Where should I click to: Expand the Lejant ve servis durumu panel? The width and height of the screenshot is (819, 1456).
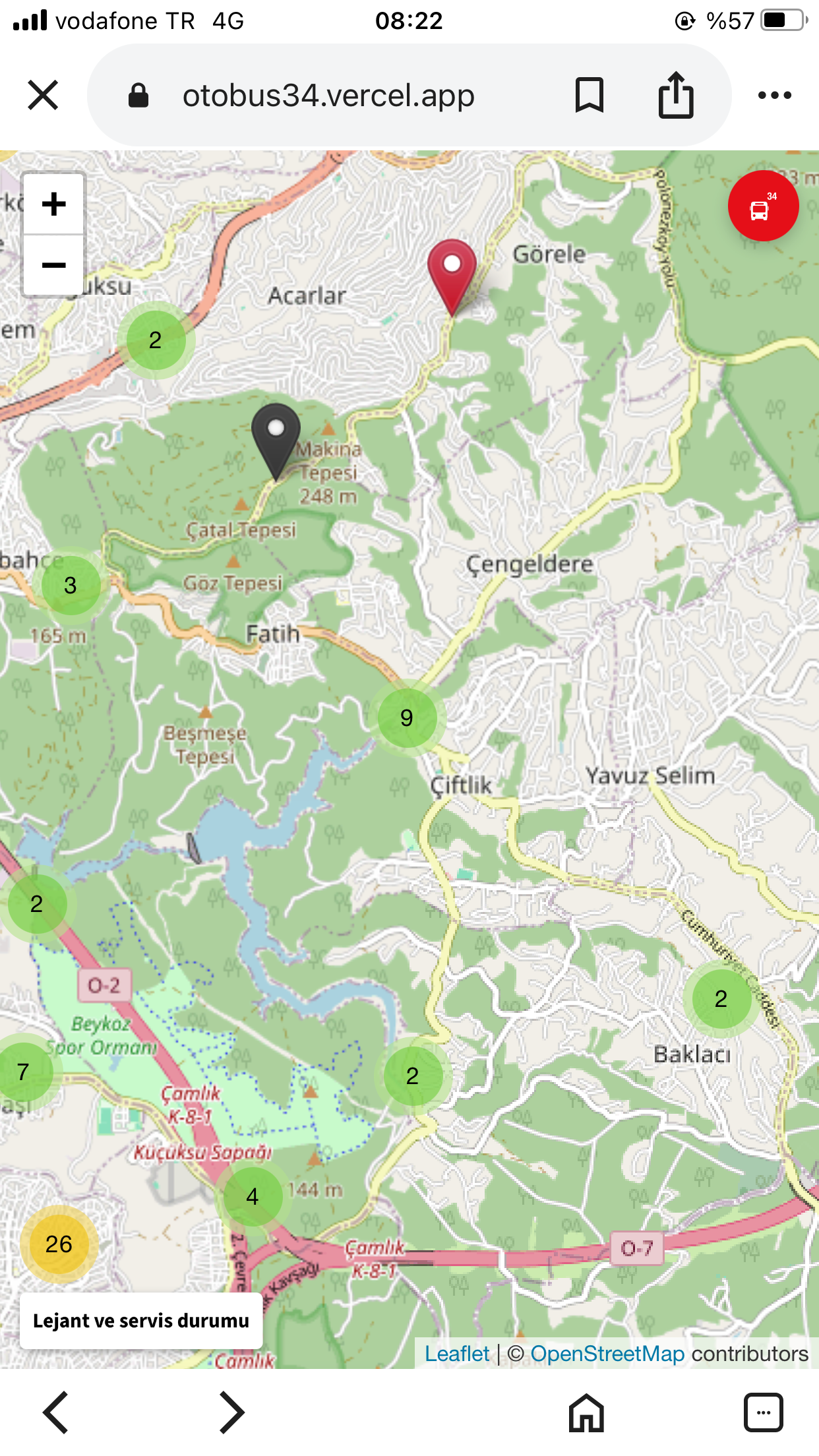[x=141, y=1320]
